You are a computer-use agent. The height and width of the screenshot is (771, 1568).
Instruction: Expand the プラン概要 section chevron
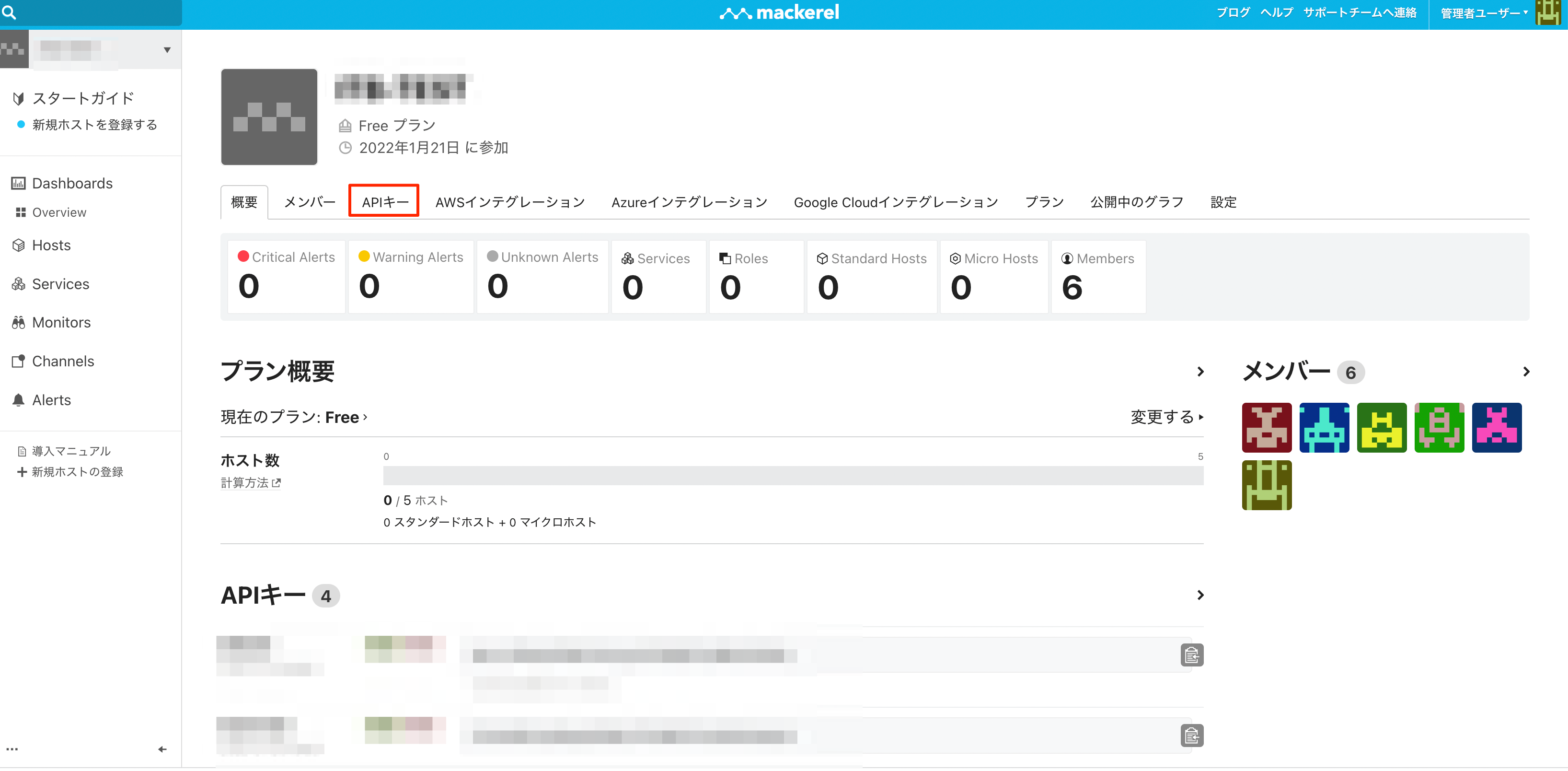pyautogui.click(x=1200, y=372)
